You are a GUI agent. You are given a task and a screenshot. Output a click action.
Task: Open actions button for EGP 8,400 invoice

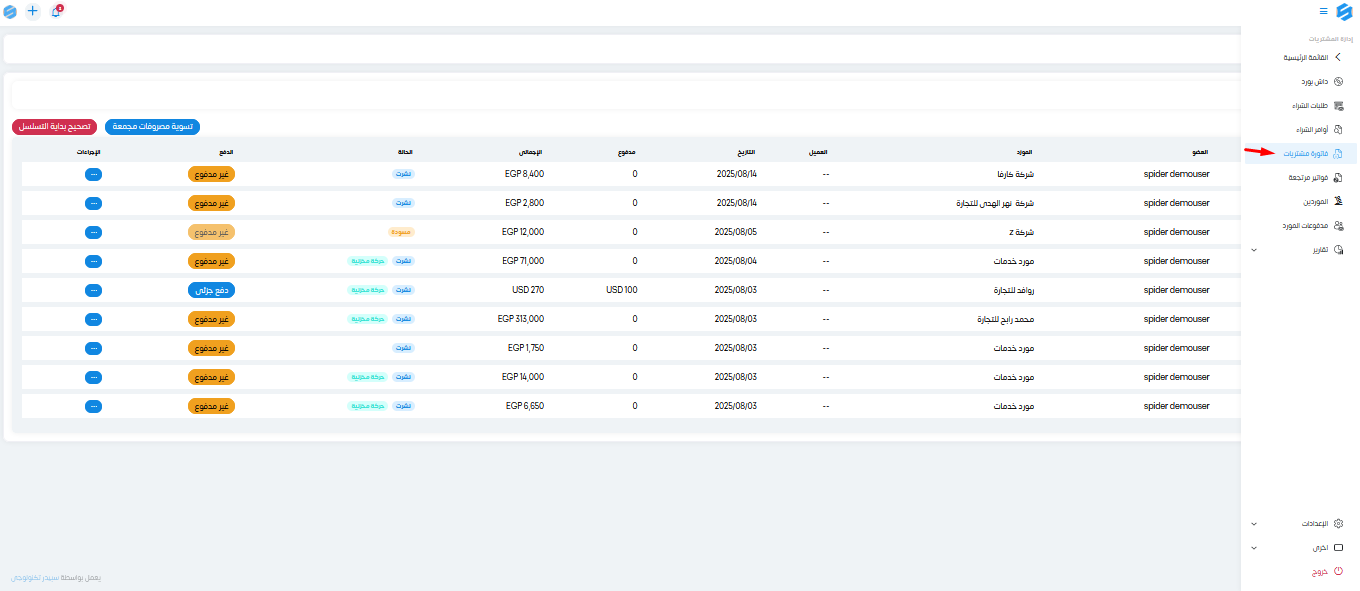click(93, 174)
